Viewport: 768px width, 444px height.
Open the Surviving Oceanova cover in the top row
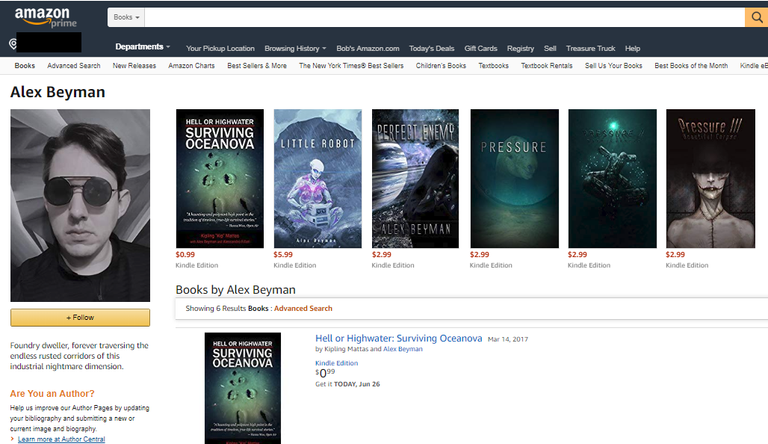[220, 178]
